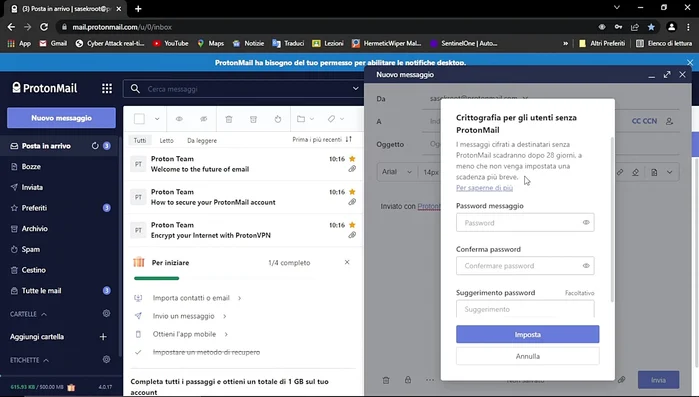Viewport: 699px width, 397px height.
Task: Open the Proton apps grid menu
Action: (107, 88)
